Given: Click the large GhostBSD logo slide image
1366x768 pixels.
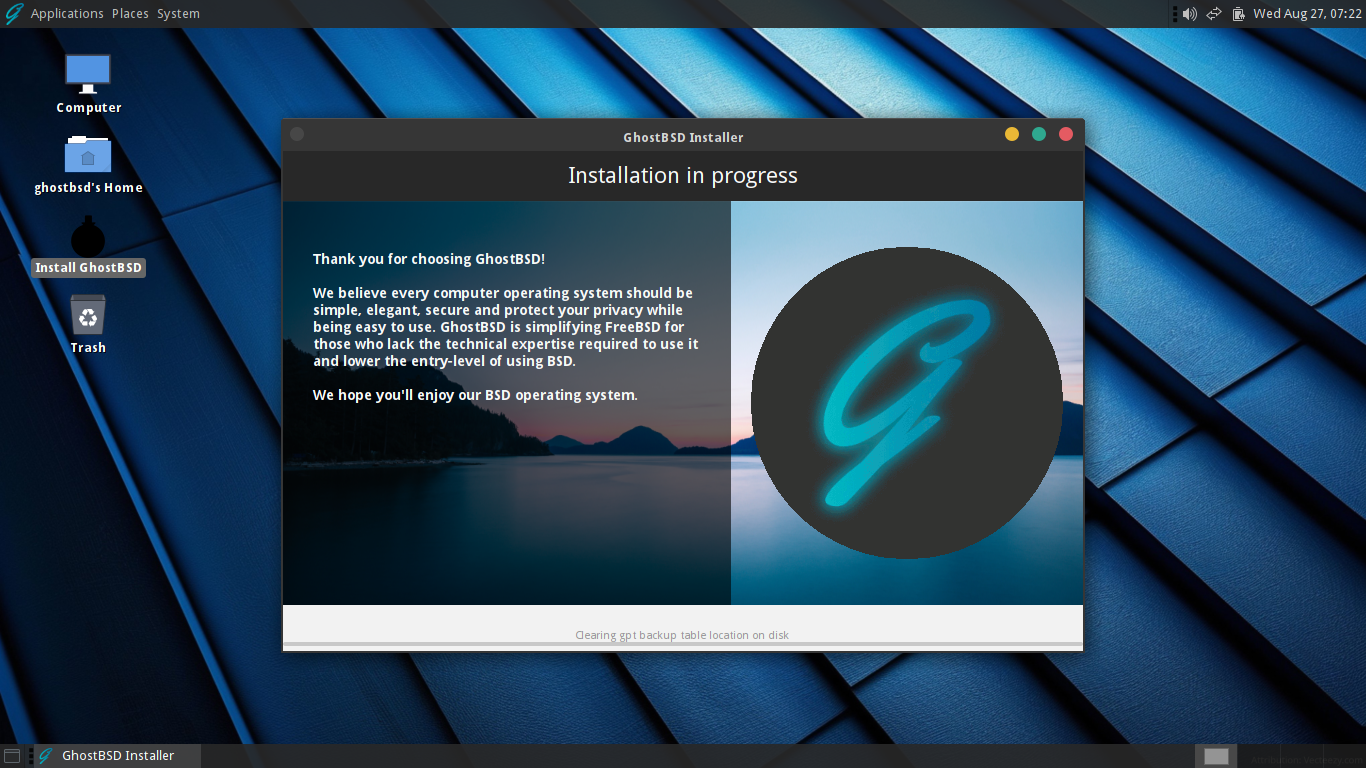Looking at the screenshot, I should point(907,403).
